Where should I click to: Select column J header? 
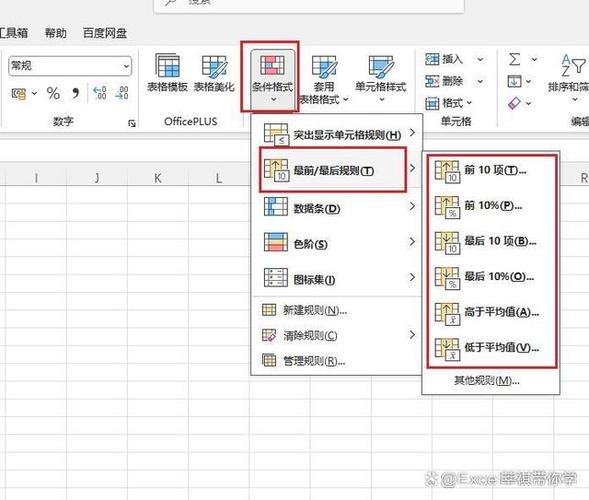[x=97, y=178]
